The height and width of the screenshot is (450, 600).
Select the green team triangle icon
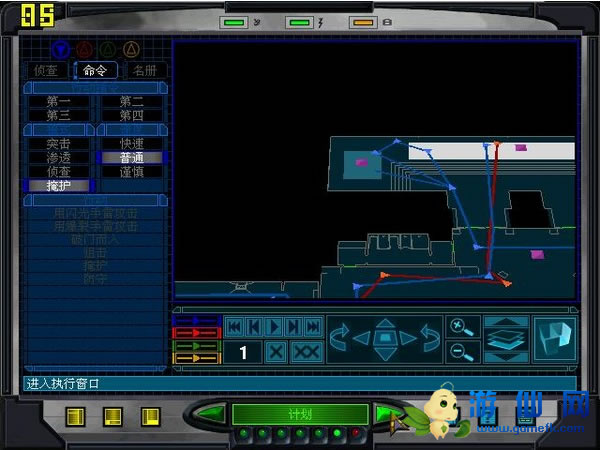[108, 50]
